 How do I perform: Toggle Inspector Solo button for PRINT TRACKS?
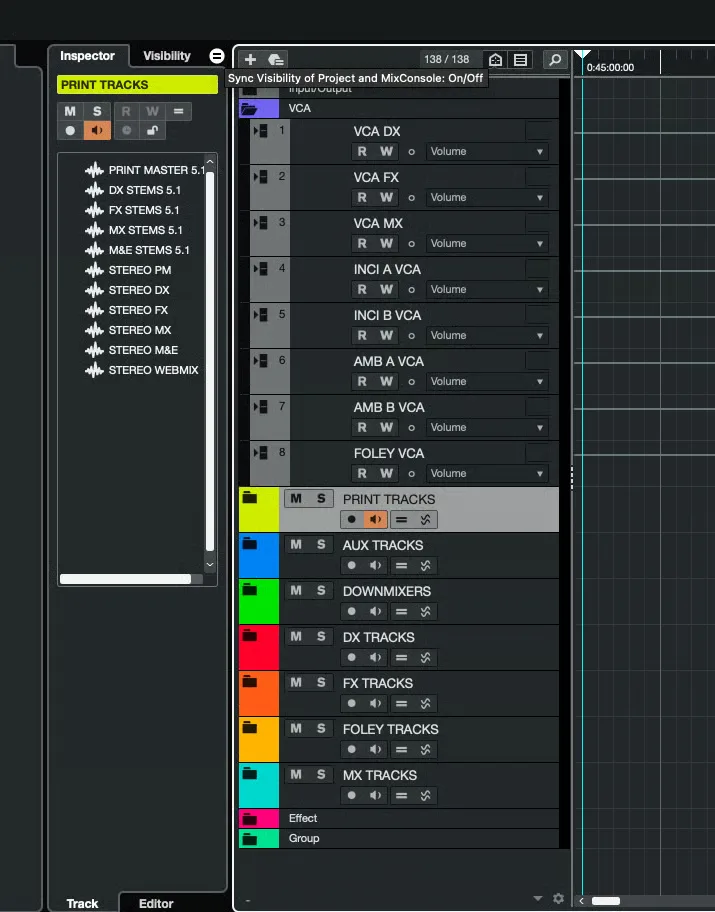(x=97, y=111)
